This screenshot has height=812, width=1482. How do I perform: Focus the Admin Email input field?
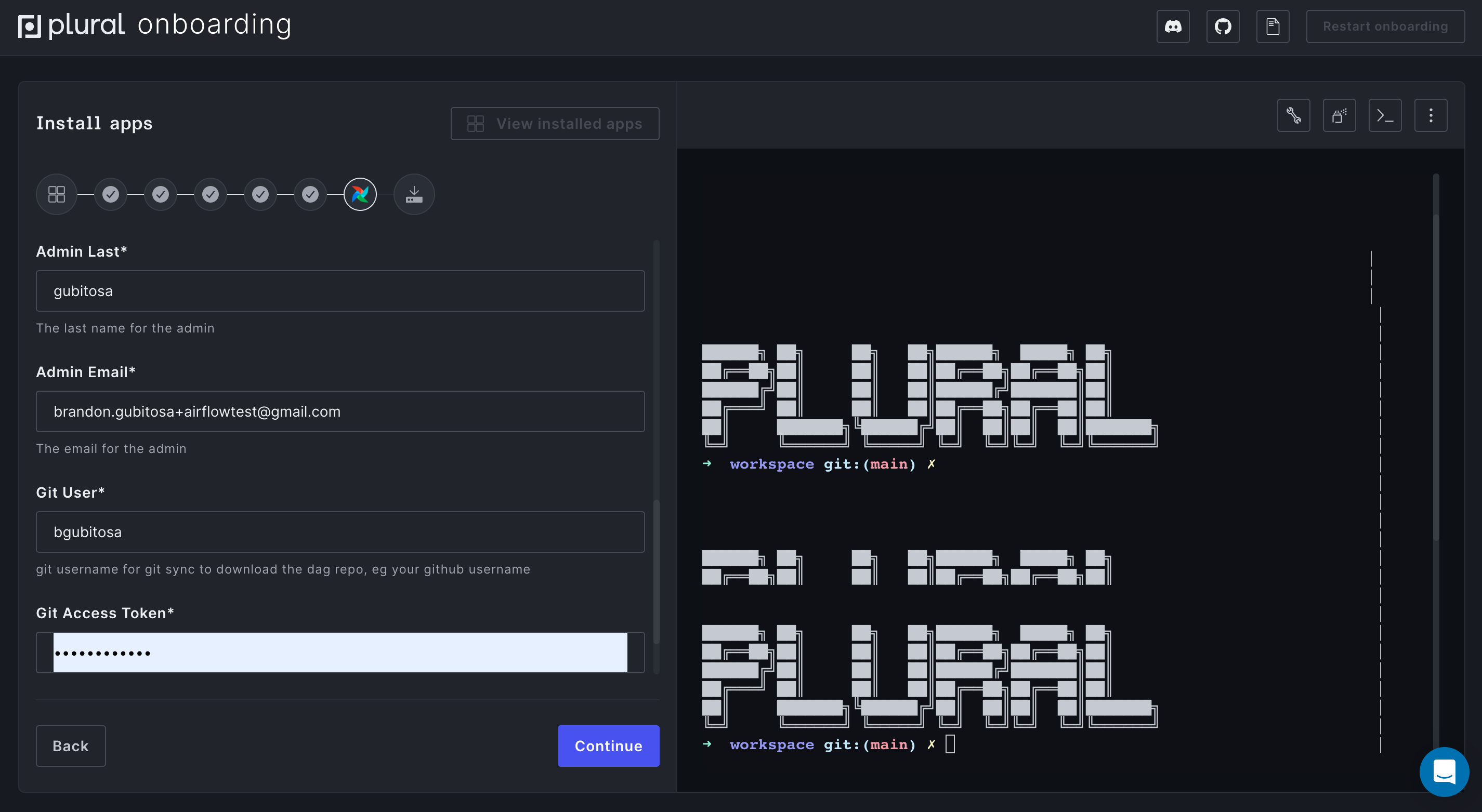point(340,412)
